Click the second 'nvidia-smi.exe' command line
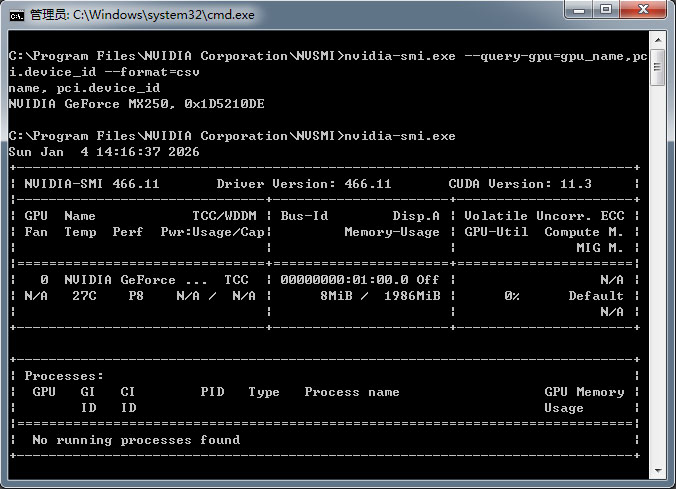The height and width of the screenshot is (489, 676). click(232, 136)
